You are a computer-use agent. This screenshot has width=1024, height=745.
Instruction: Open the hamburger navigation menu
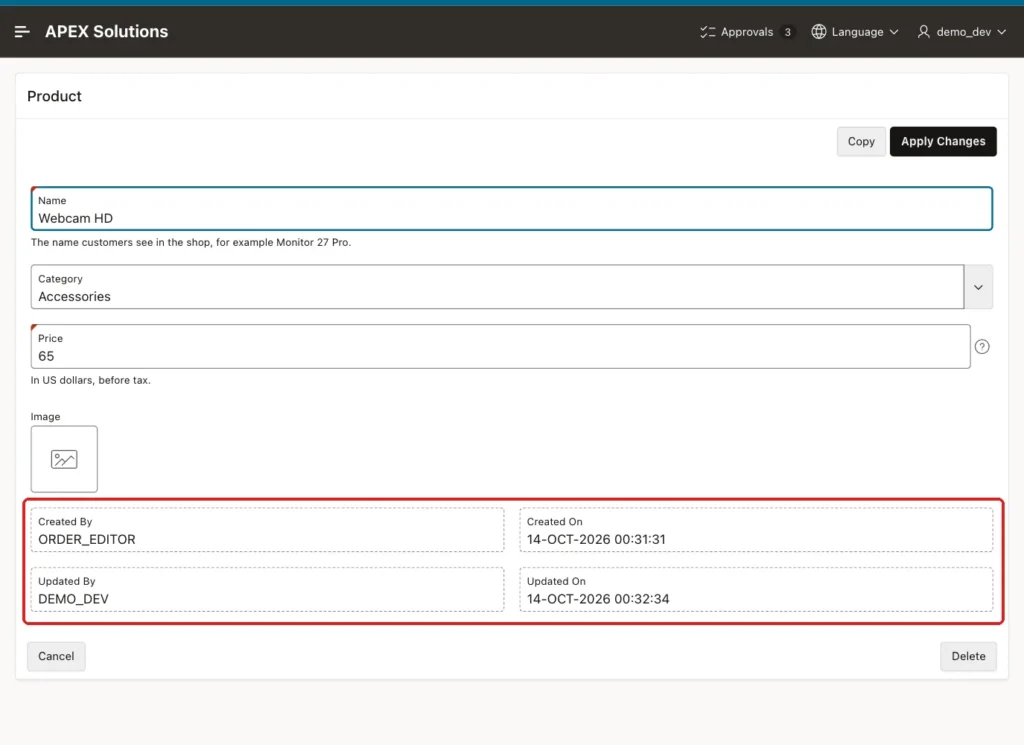coord(22,31)
